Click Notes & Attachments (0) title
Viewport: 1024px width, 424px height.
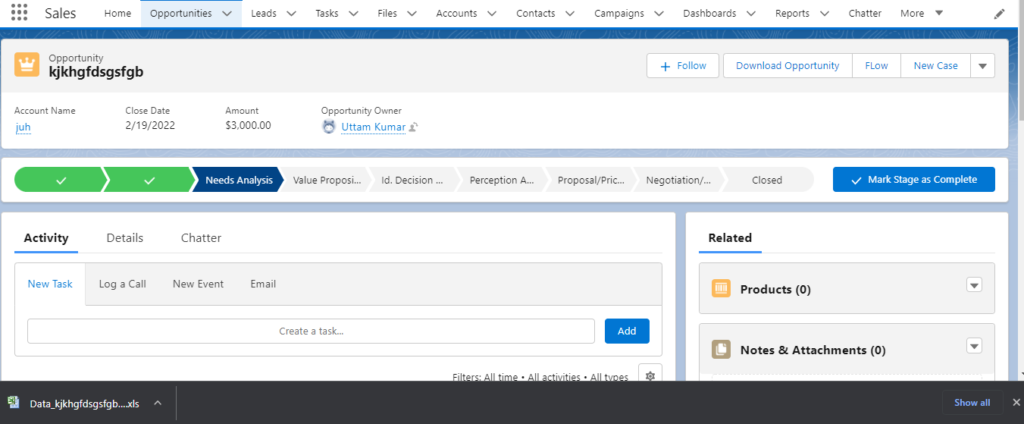pos(812,350)
